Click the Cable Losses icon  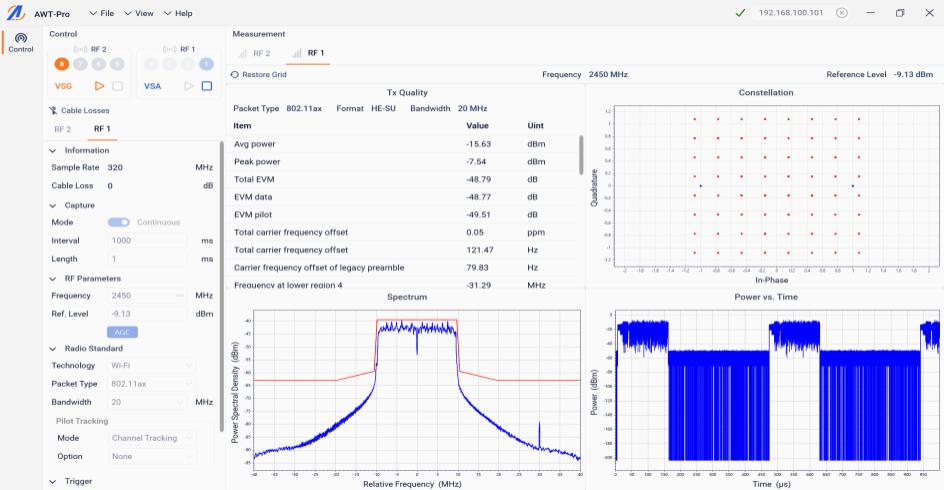point(53,111)
